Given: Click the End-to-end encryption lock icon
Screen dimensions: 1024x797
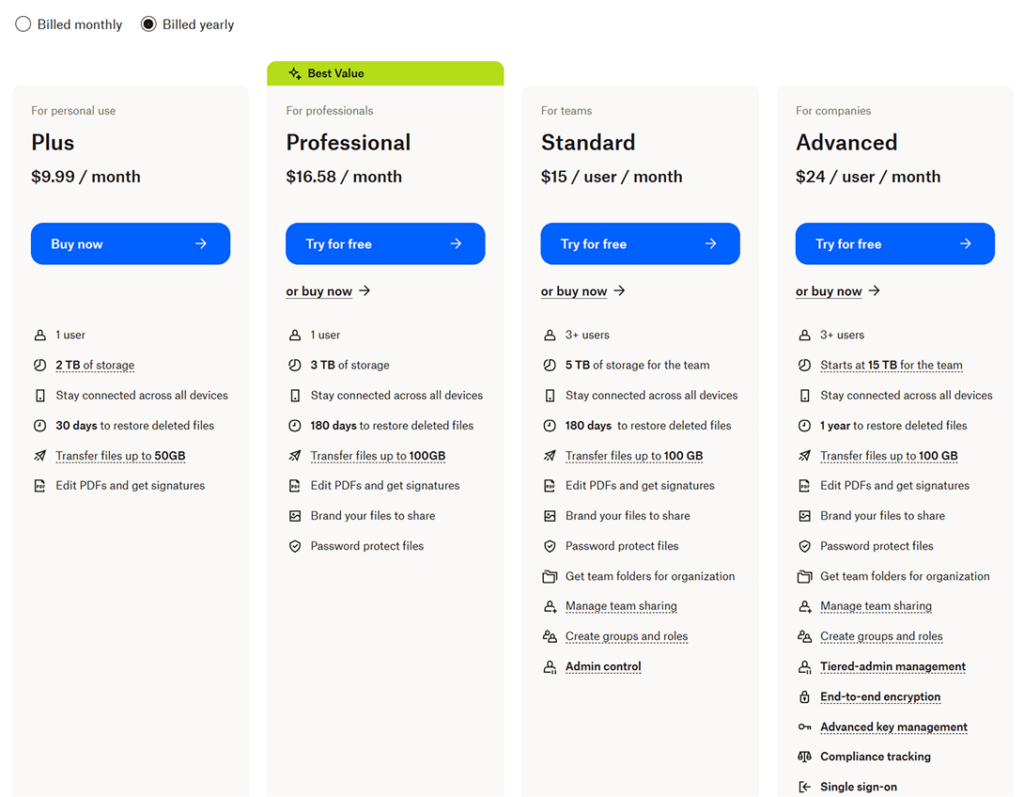Looking at the screenshot, I should [x=805, y=697].
